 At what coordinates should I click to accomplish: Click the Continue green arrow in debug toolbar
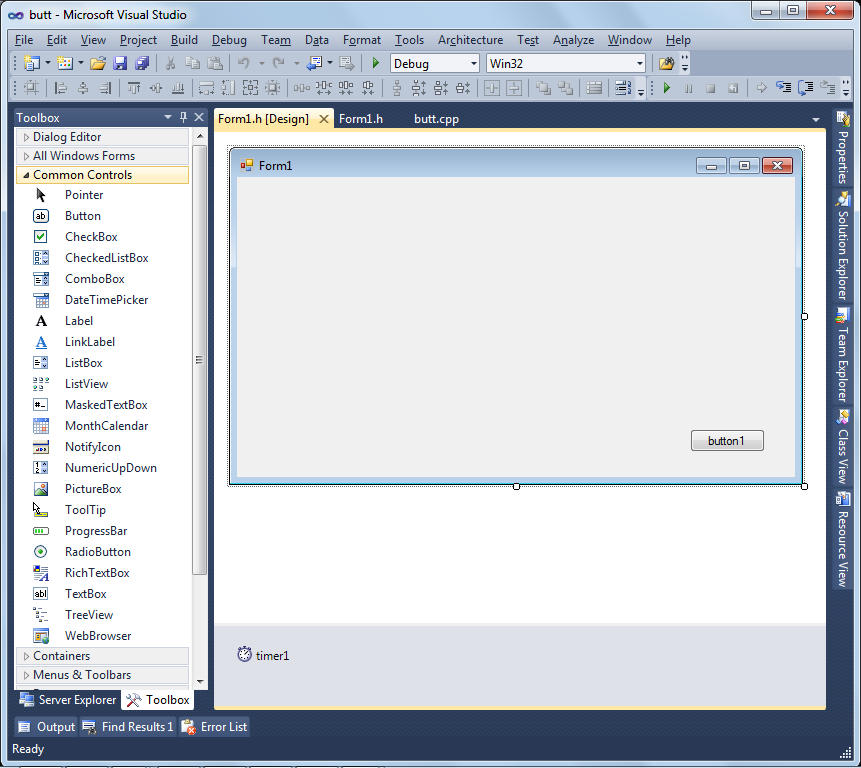(x=667, y=88)
